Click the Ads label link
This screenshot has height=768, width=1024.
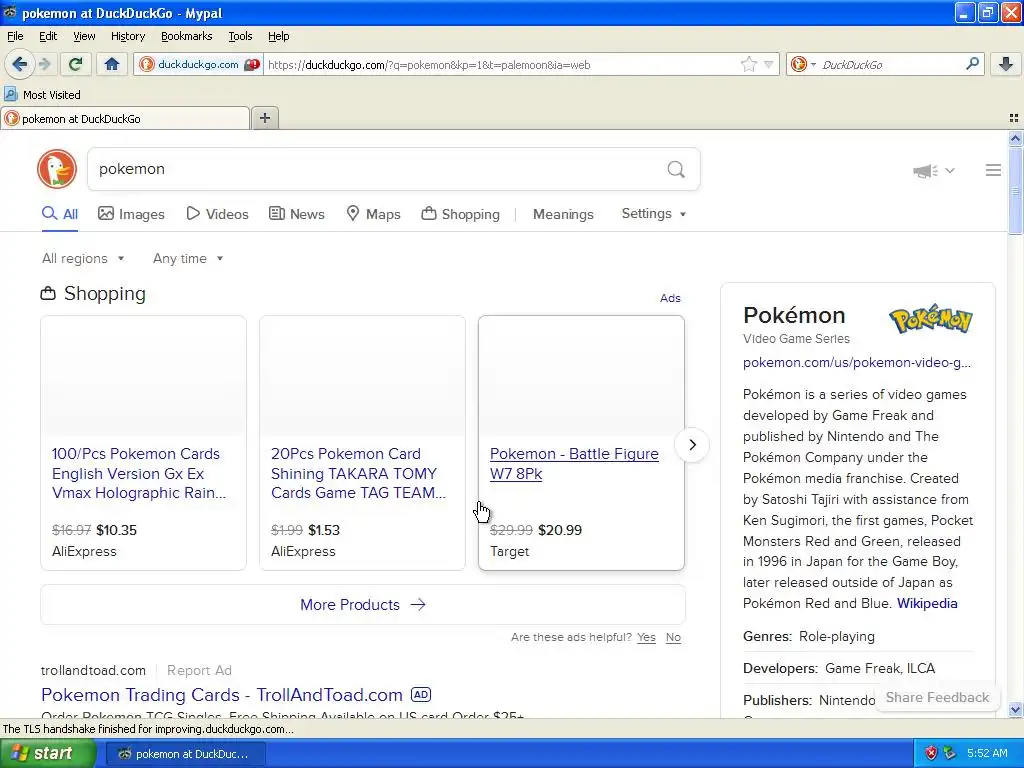coord(670,298)
